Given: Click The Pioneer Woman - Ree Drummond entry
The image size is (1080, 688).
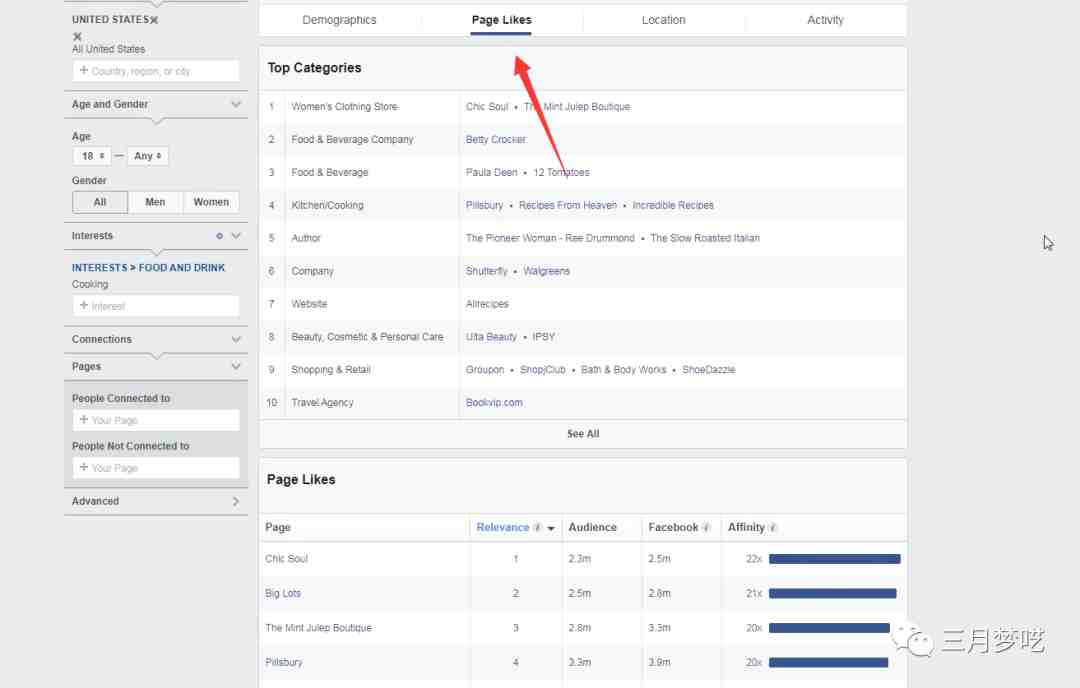Looking at the screenshot, I should pyautogui.click(x=550, y=238).
